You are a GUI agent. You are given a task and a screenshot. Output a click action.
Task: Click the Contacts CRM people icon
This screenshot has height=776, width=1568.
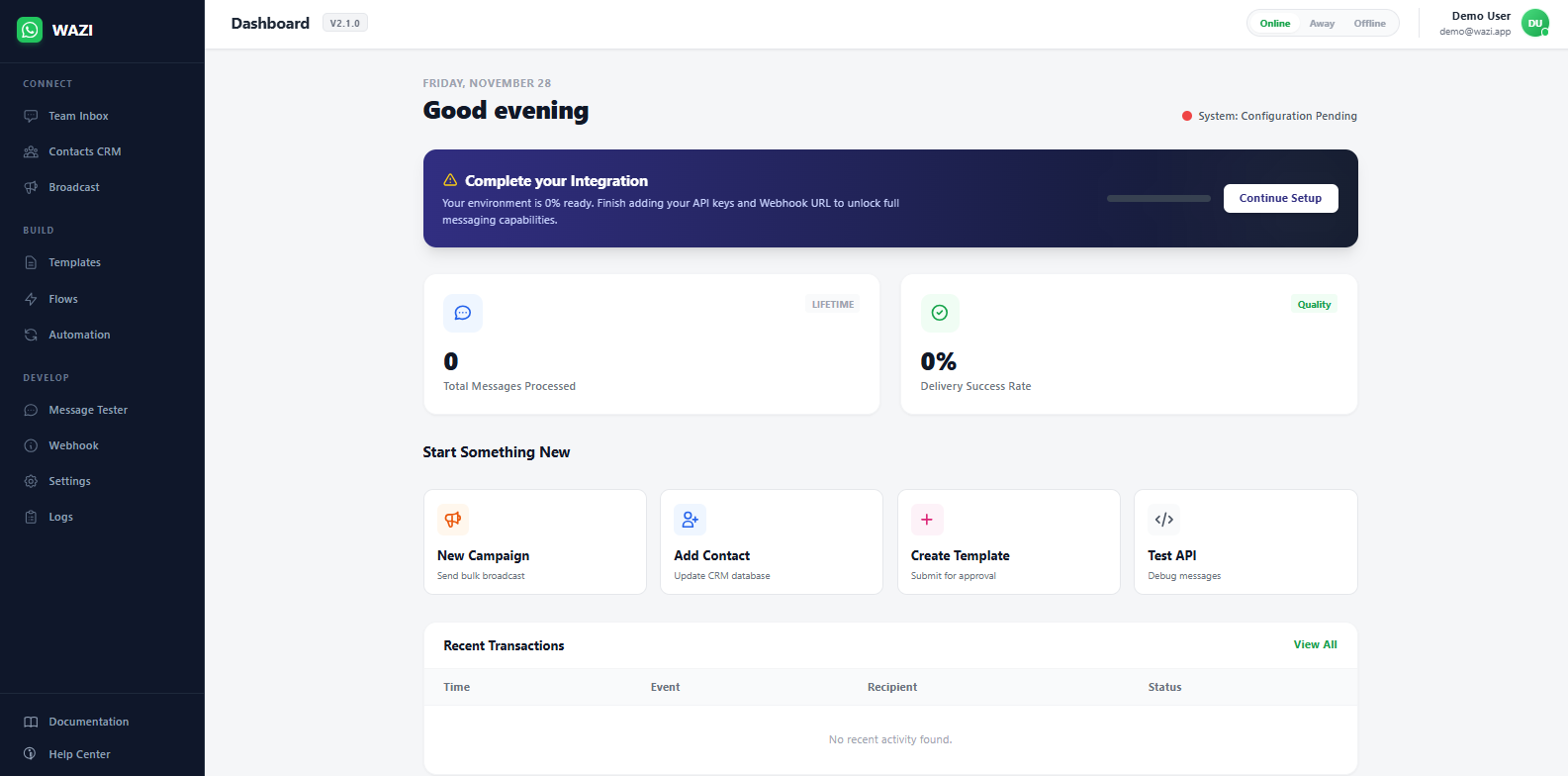pos(31,151)
